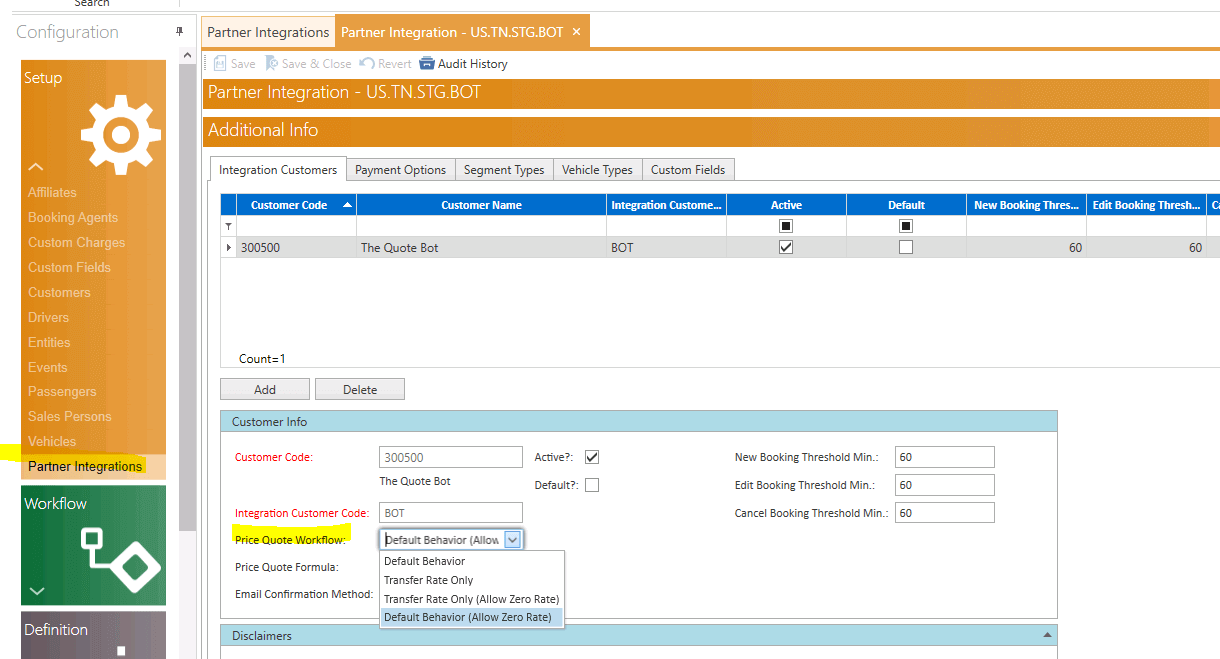Click the Save toolbar icon
This screenshot has height=659, width=1220.
(221, 64)
